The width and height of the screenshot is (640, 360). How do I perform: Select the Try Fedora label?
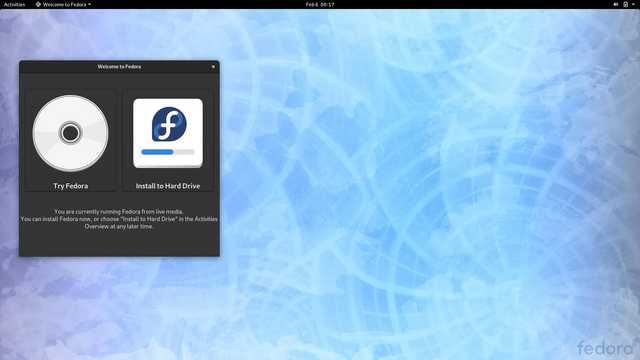point(70,186)
